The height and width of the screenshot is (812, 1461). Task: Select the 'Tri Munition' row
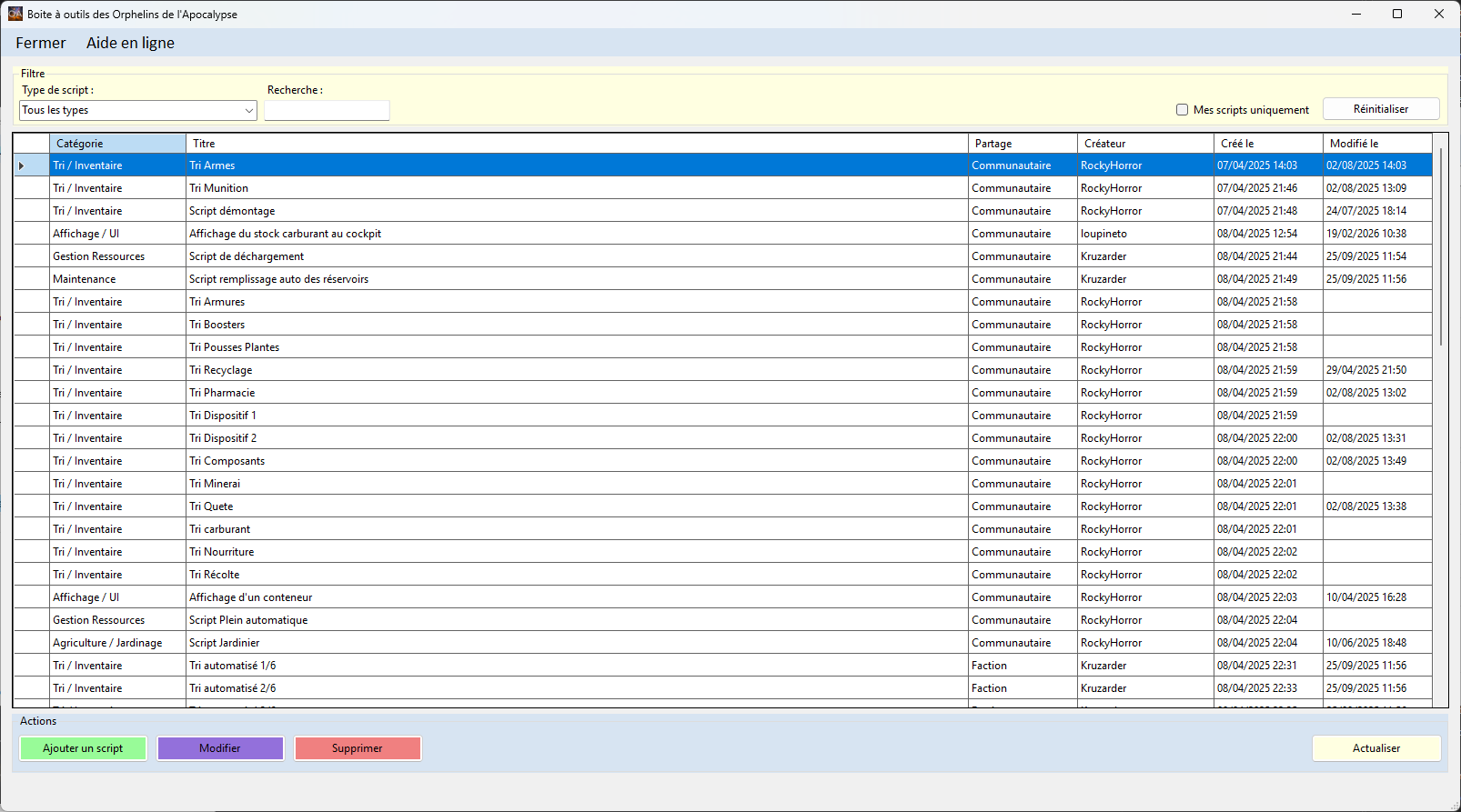point(577,188)
